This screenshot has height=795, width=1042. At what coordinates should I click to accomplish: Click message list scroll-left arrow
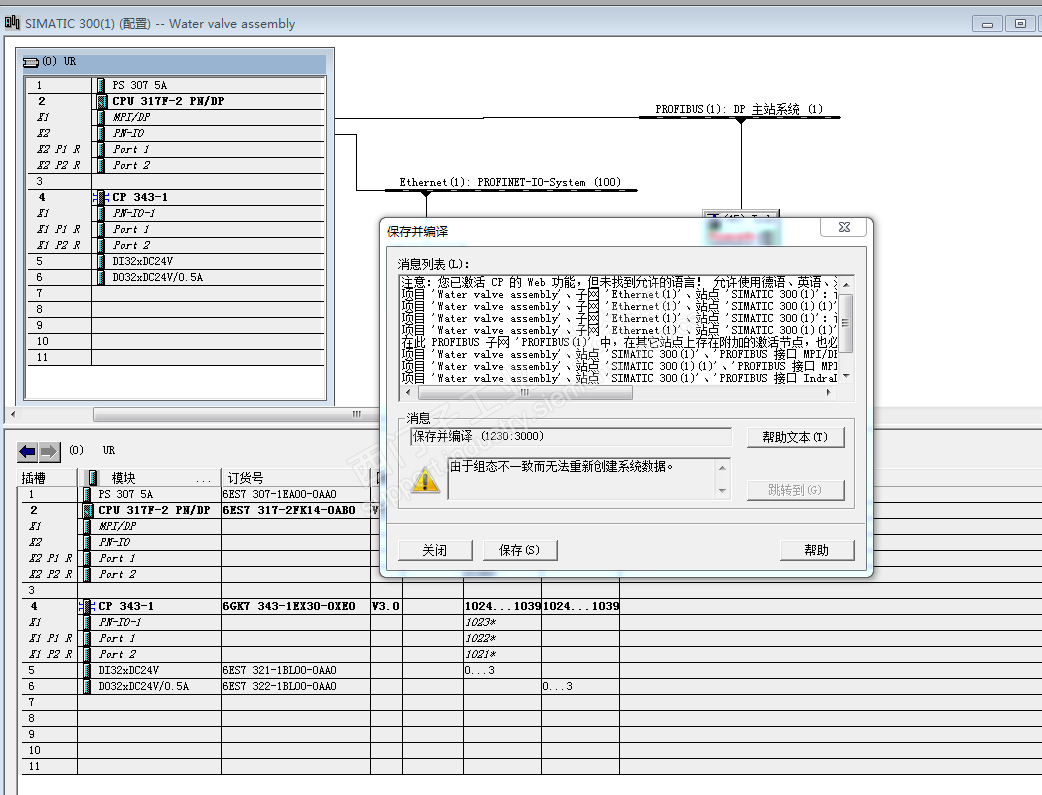pyautogui.click(x=407, y=393)
